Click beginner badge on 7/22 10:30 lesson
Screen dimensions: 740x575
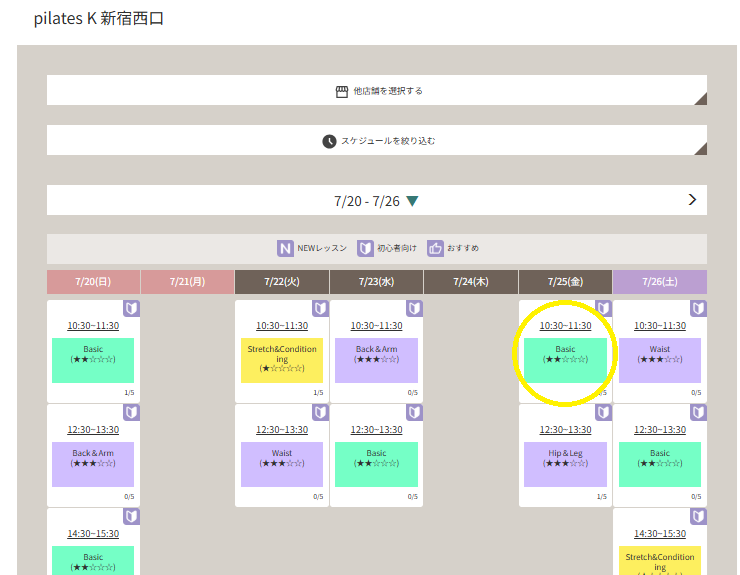point(320,308)
